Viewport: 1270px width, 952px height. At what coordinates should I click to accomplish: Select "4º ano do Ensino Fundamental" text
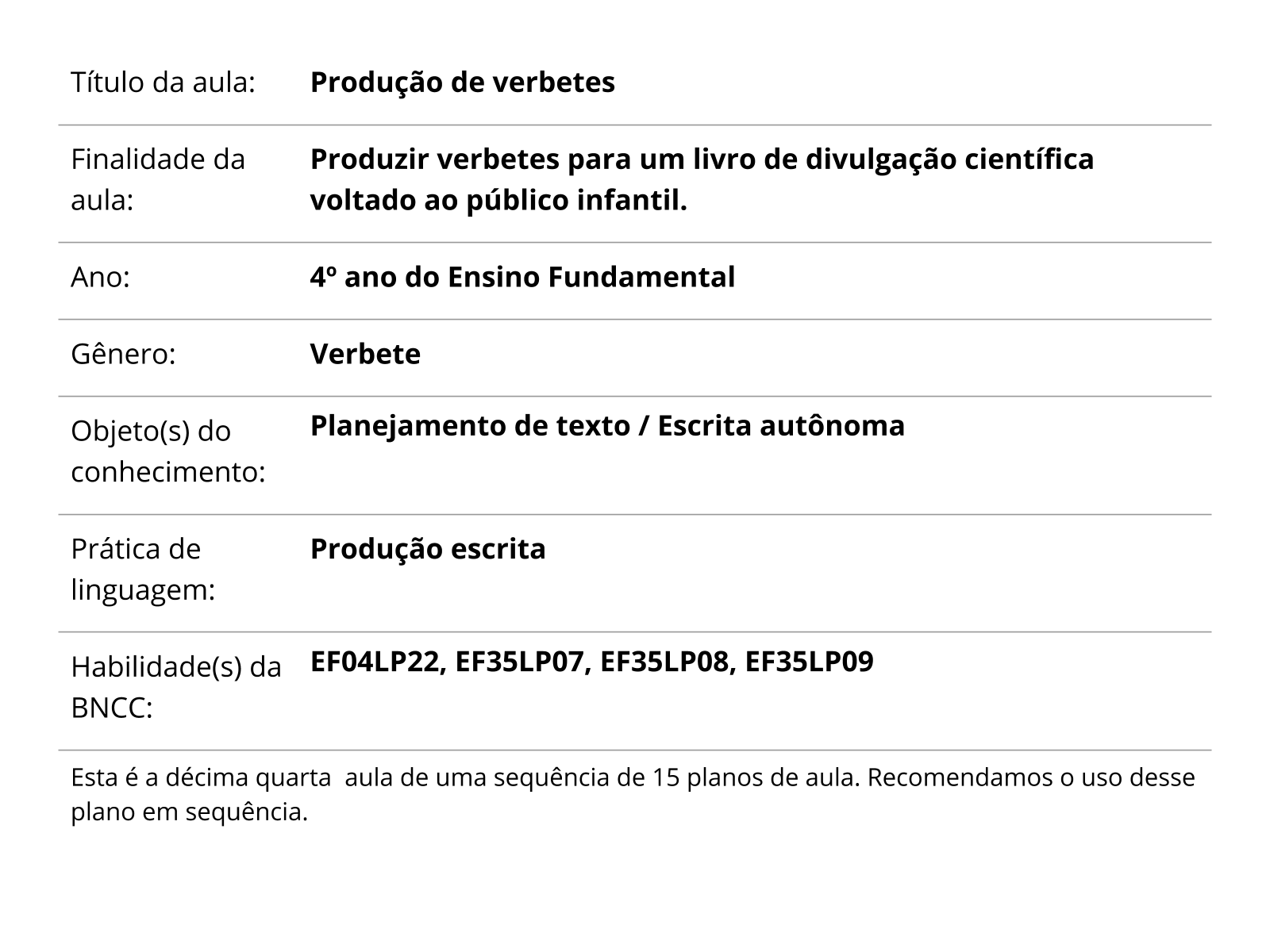[522, 278]
